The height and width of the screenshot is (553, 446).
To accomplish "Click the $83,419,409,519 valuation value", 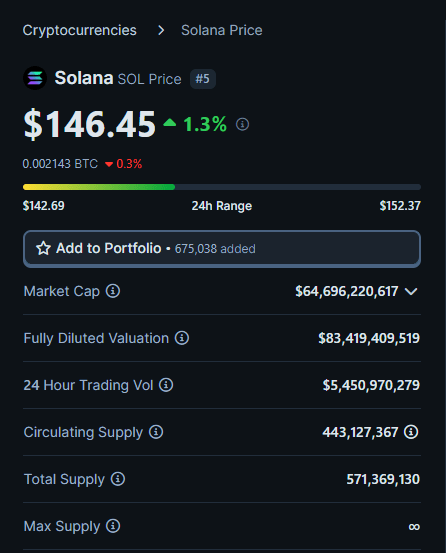I will pos(369,338).
